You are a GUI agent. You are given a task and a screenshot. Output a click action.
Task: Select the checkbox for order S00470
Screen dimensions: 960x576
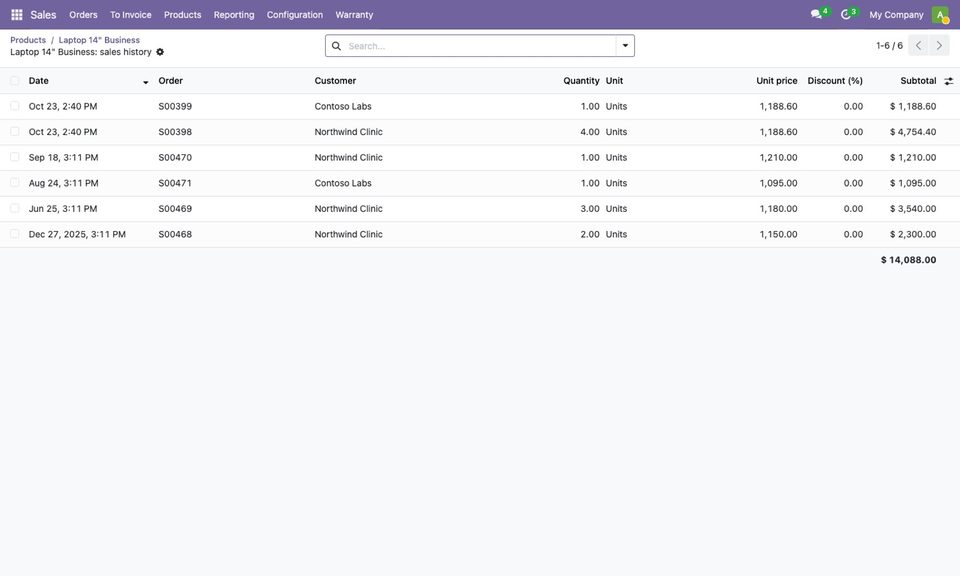(x=15, y=157)
